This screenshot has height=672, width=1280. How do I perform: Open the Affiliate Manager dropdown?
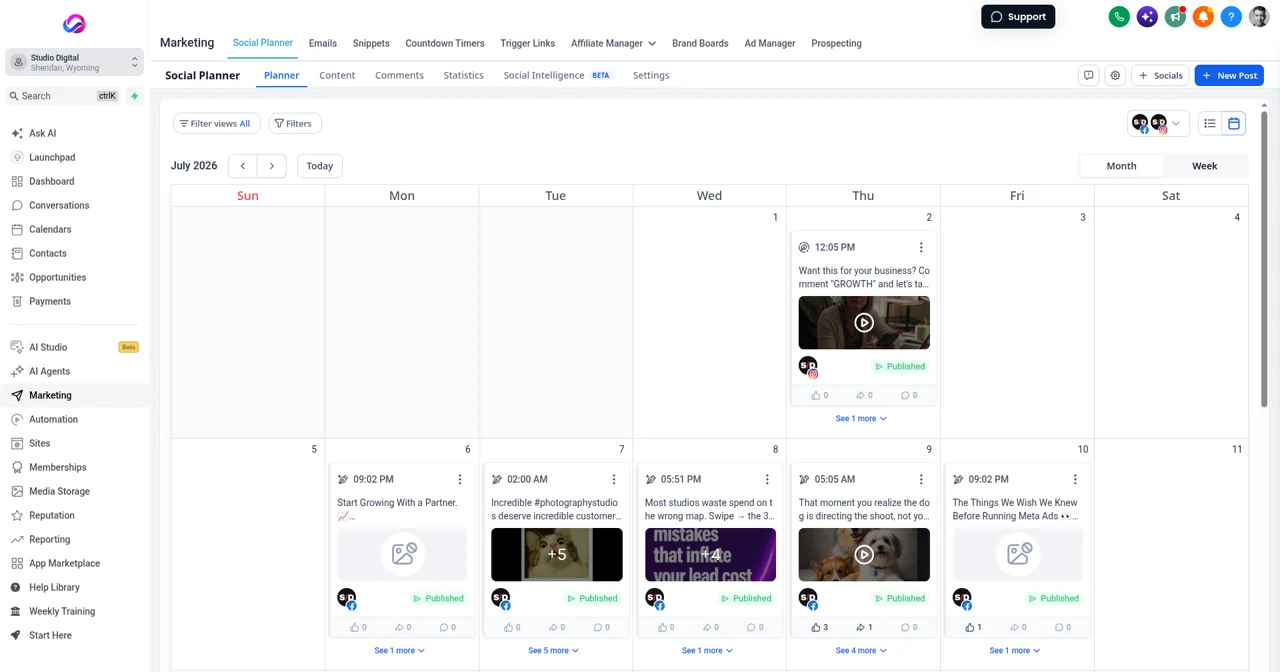[x=613, y=43]
